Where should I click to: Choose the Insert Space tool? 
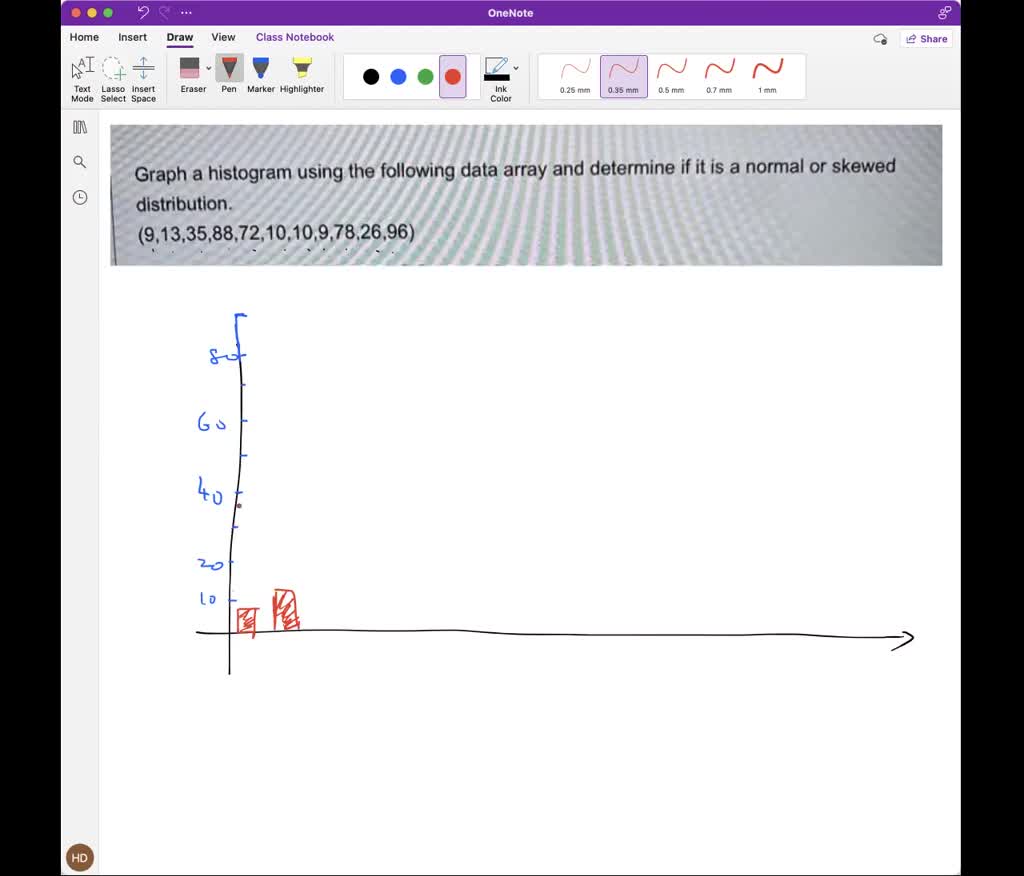tap(144, 79)
